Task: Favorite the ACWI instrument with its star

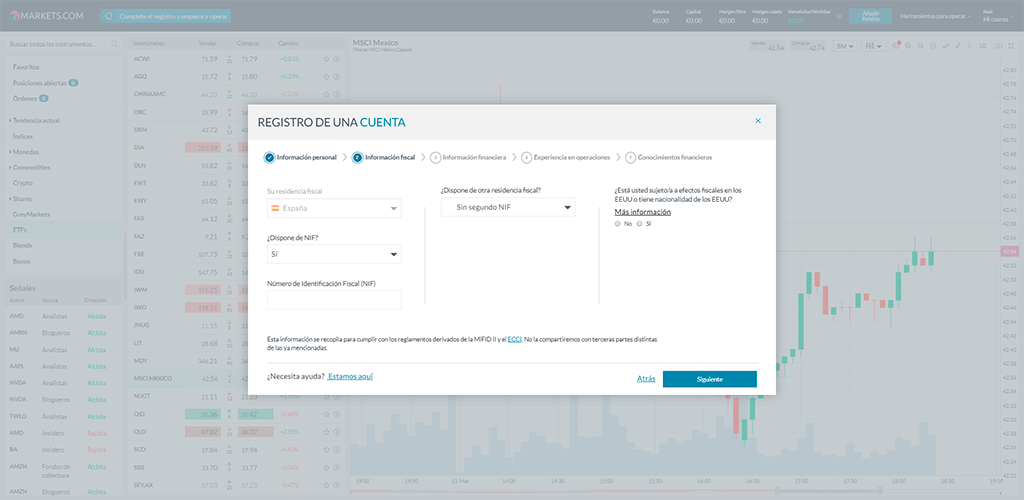Action: [x=327, y=59]
